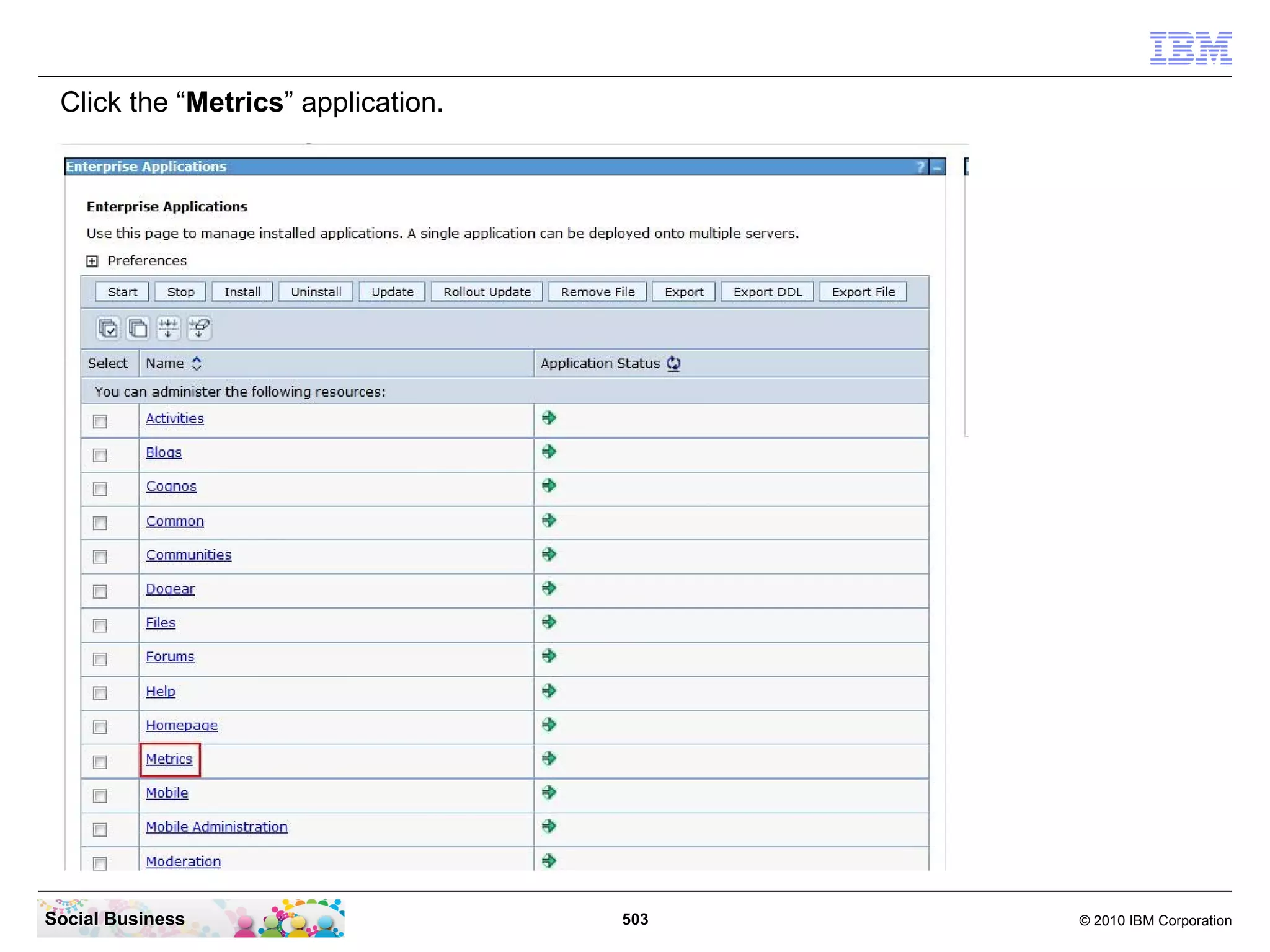Open the Mobile Administration link
The image size is (1270, 952).
click(x=216, y=827)
